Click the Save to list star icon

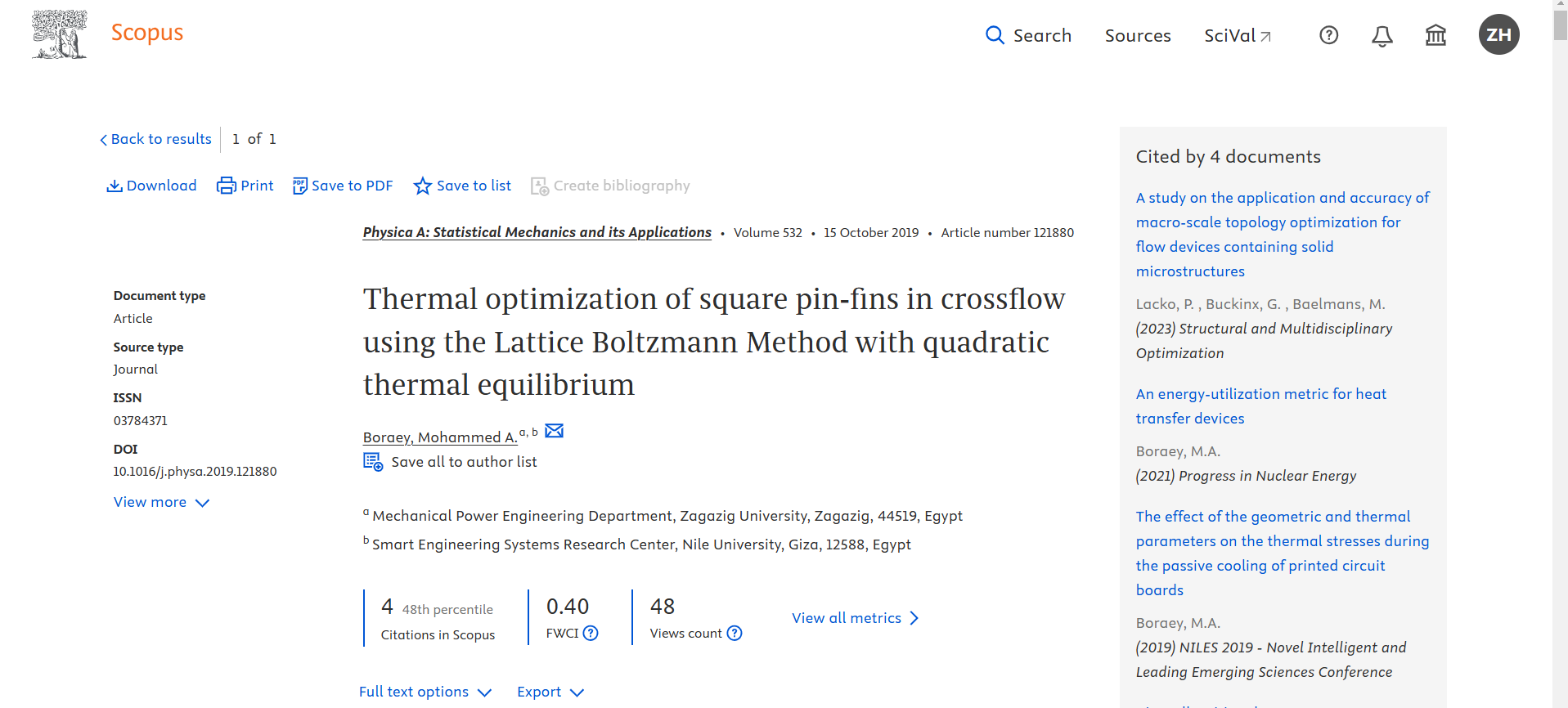click(x=422, y=186)
